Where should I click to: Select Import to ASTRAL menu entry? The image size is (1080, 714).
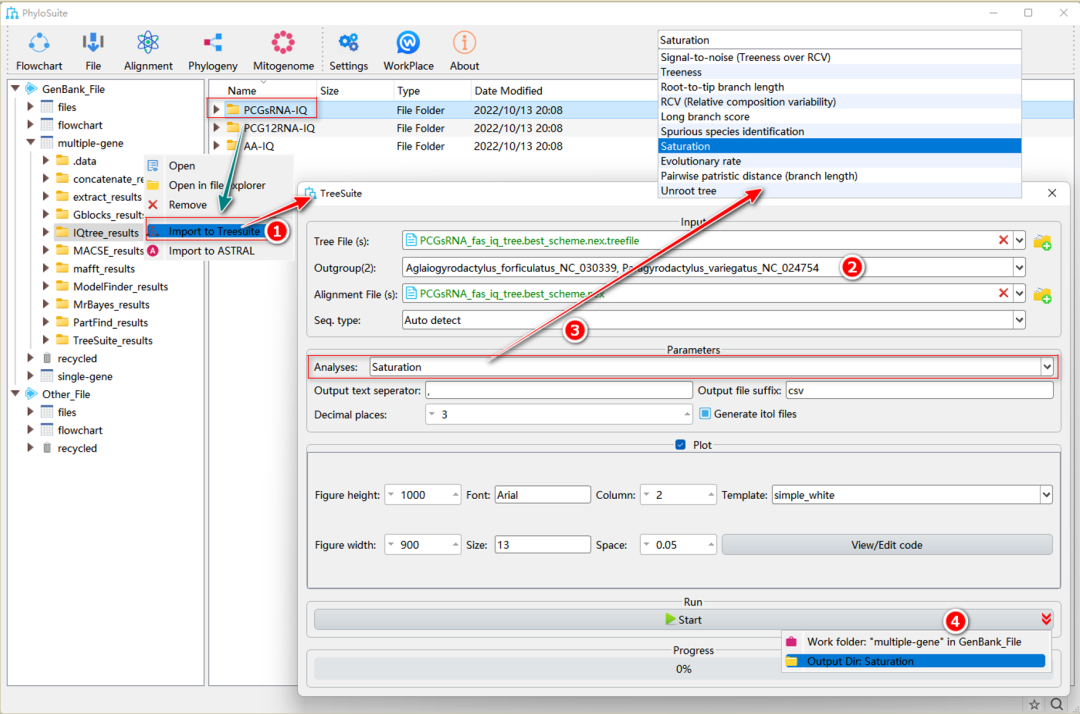click(x=211, y=251)
